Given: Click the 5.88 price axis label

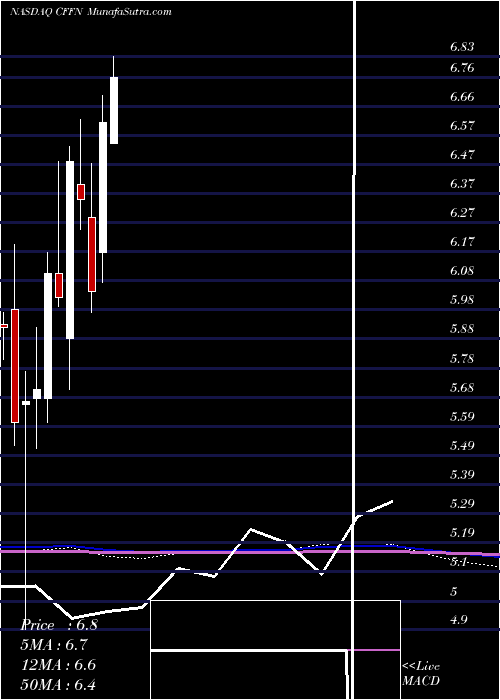Looking at the screenshot, I should click(x=462, y=329).
